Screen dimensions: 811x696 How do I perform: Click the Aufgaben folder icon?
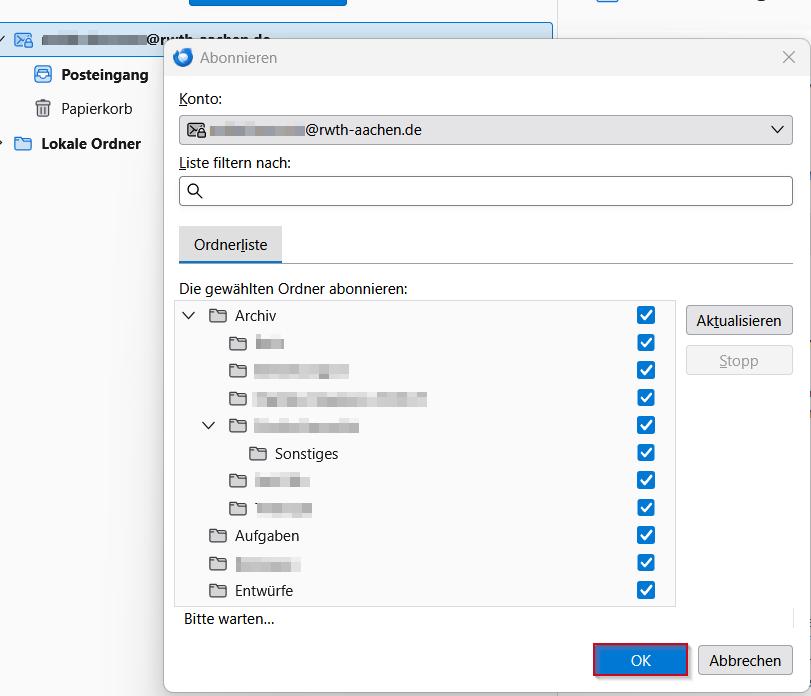tap(218, 536)
